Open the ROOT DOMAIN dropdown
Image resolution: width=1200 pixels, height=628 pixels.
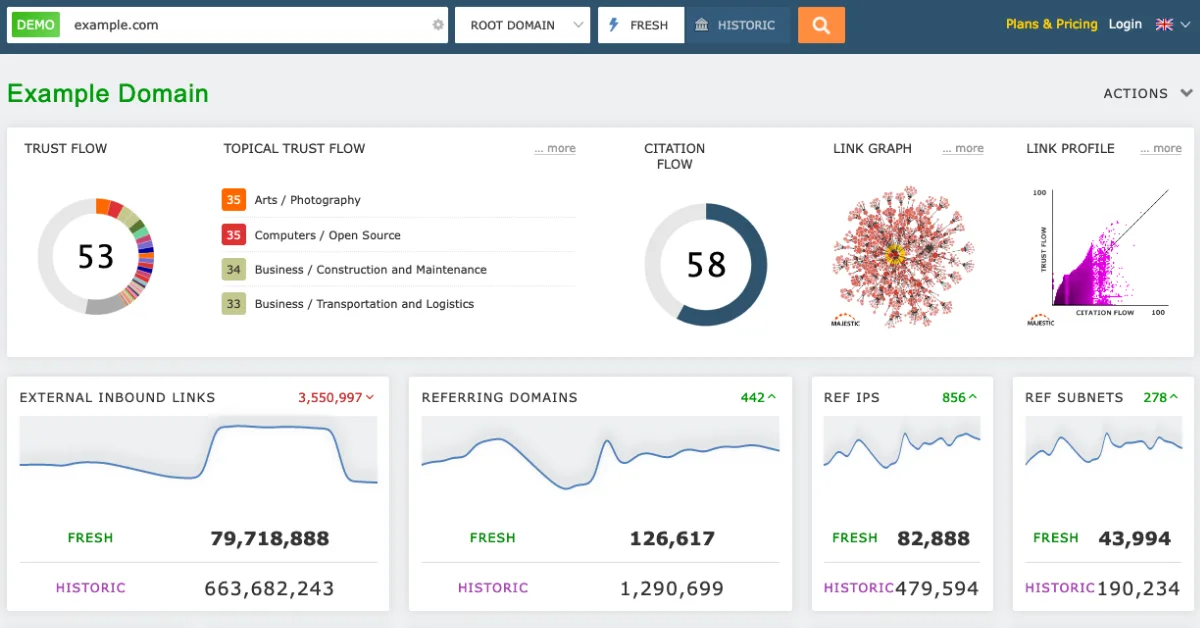[521, 24]
